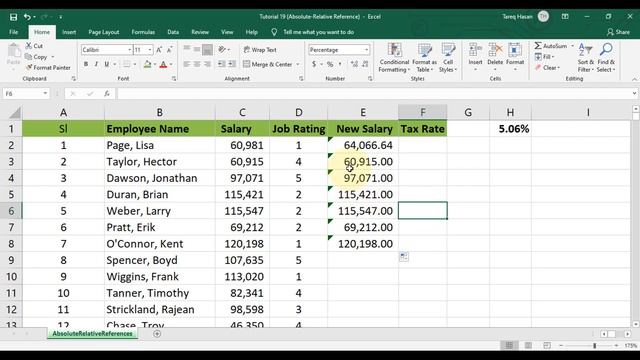
Task: Click the zoom slider handle
Action: coord(595,346)
